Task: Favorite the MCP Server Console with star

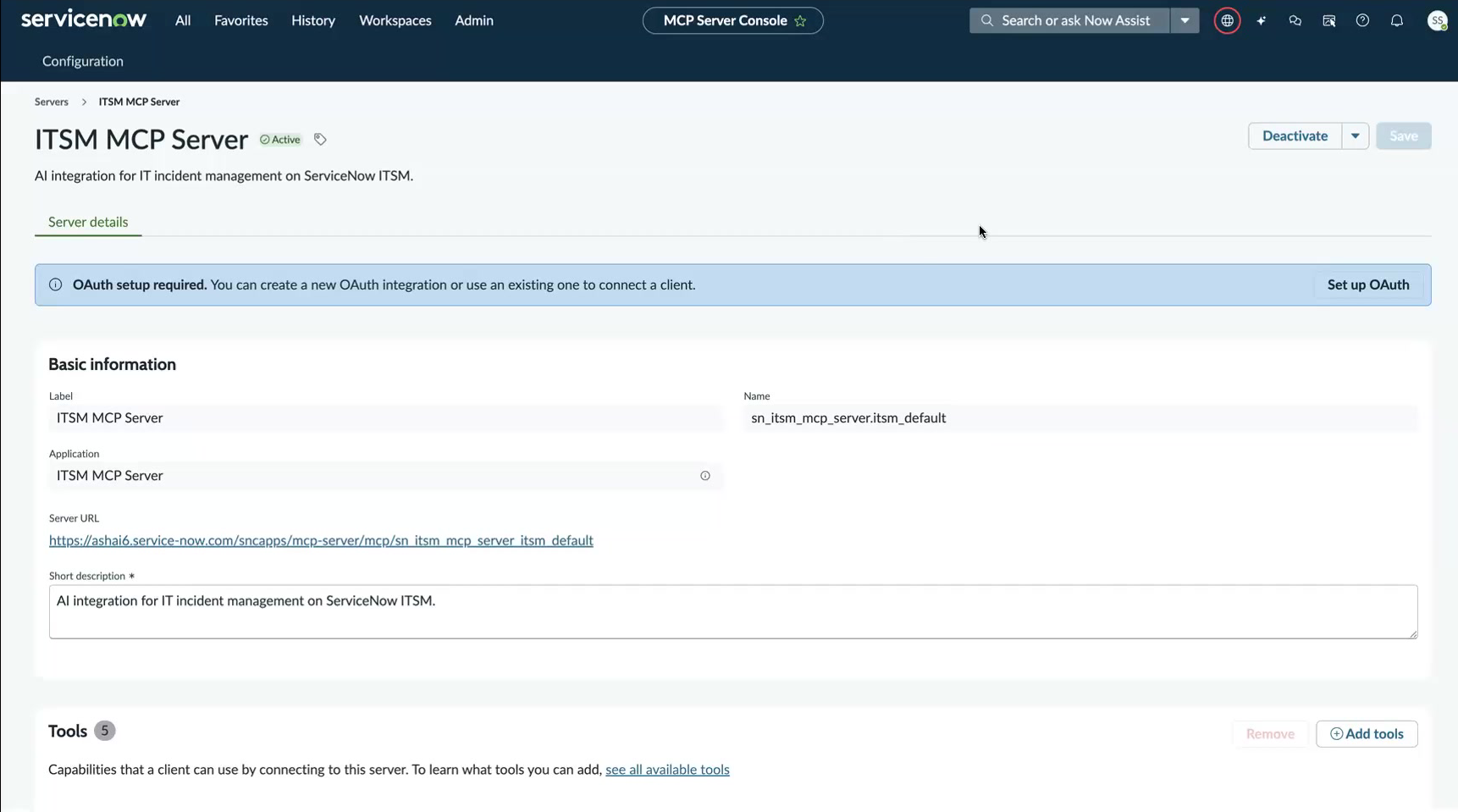Action: pyautogui.click(x=800, y=20)
